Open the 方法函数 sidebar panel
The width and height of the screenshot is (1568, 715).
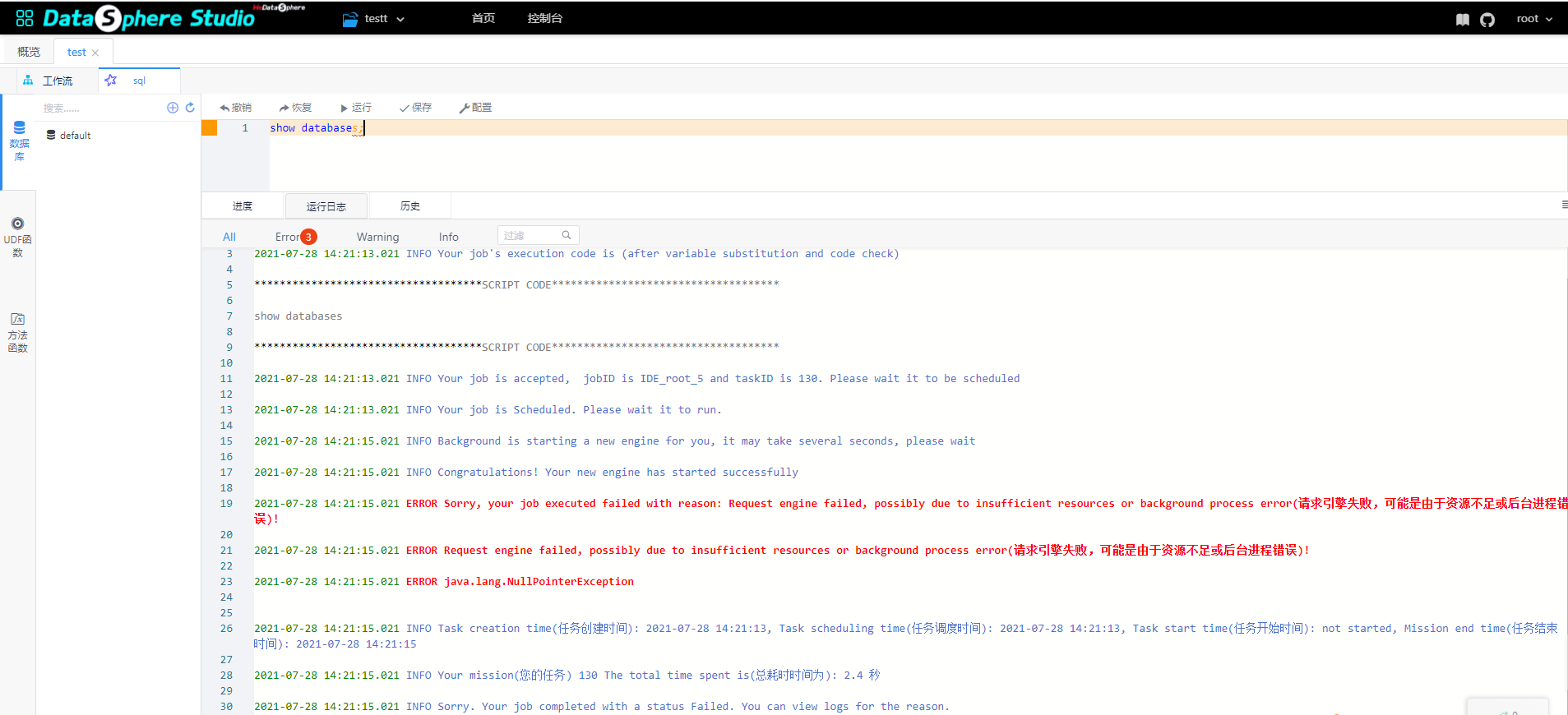[17, 332]
